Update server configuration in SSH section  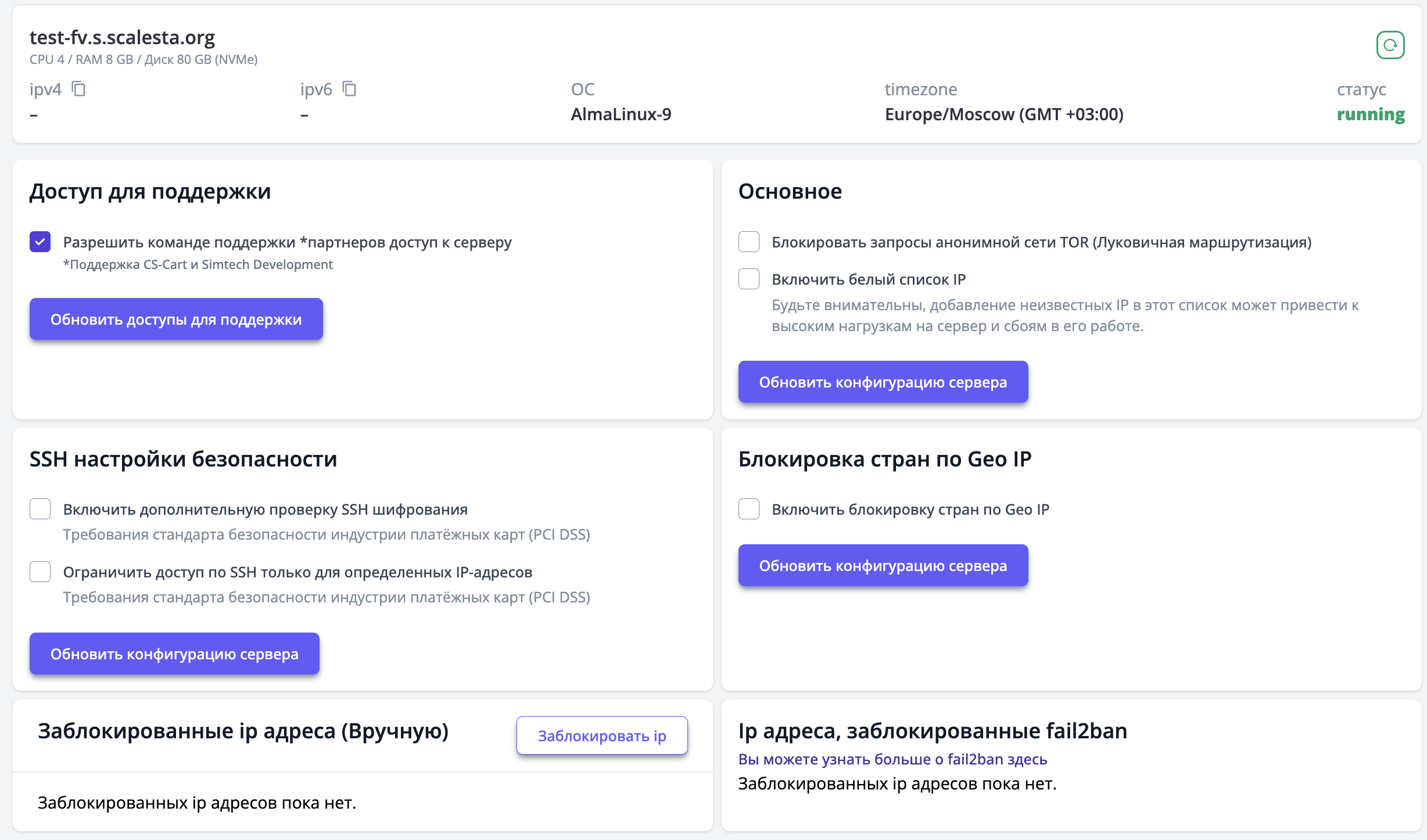point(174,654)
